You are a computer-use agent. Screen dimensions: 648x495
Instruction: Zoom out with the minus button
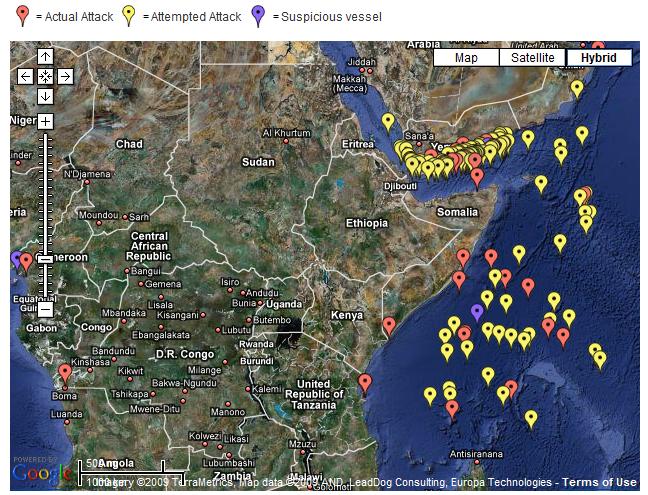tap(45, 309)
